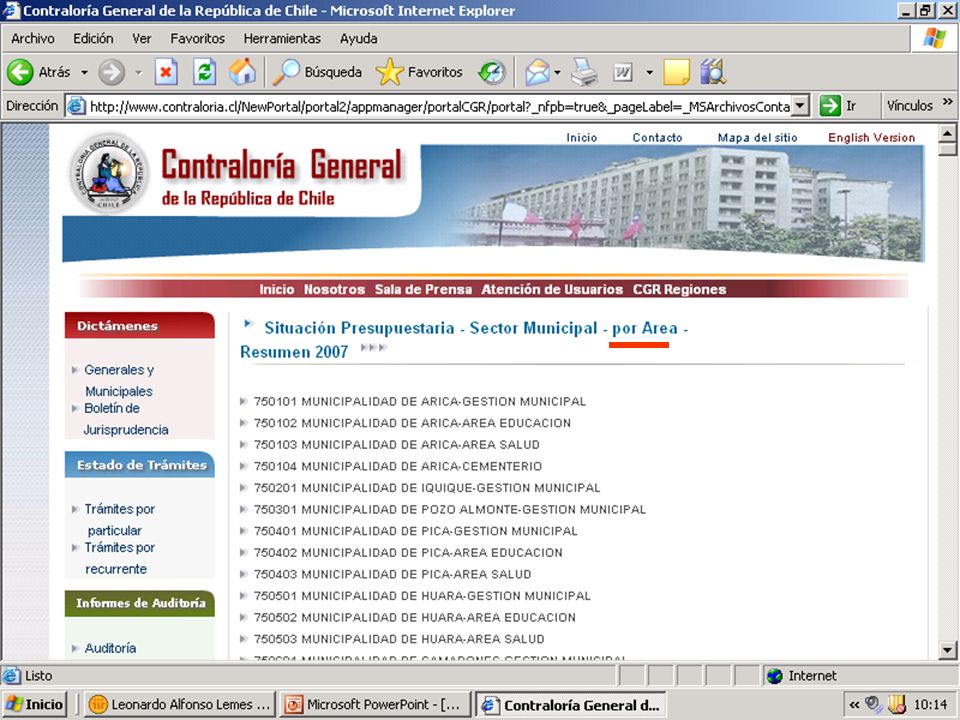Open dropdown arrow next to Atrás

click(84, 72)
